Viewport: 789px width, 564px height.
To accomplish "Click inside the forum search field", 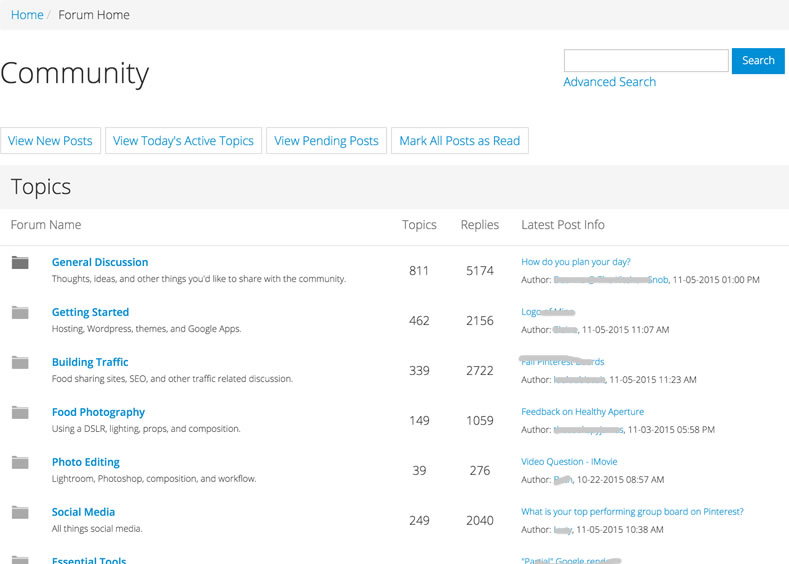I will point(646,61).
